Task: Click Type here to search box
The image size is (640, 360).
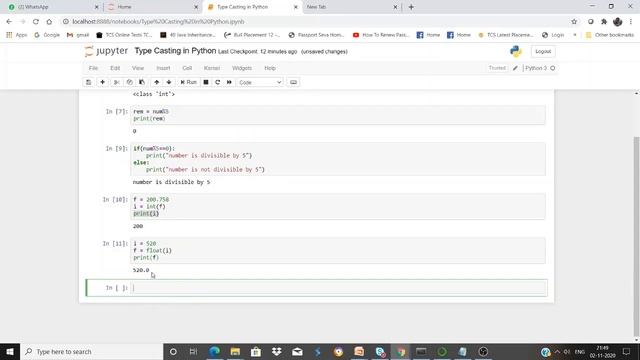Action: 91,351
